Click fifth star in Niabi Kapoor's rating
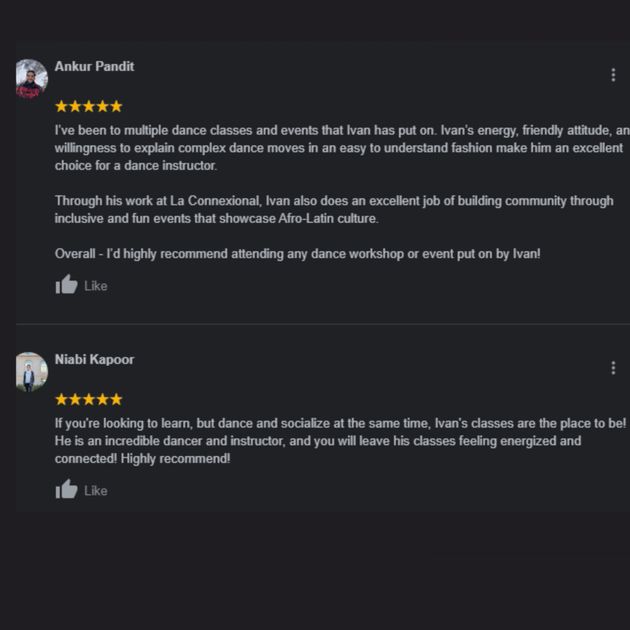The height and width of the screenshot is (630, 630). click(116, 399)
